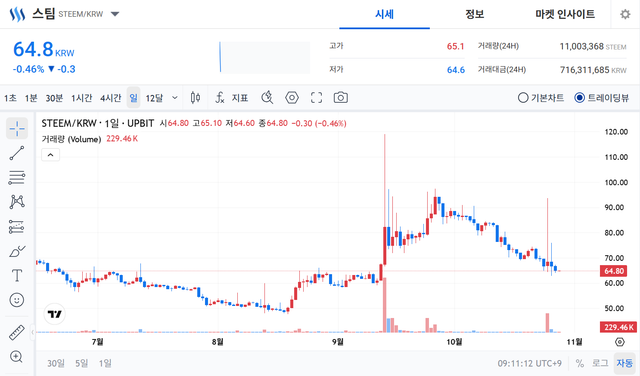
Task: Open the gear settings in header
Action: pos(625,14)
